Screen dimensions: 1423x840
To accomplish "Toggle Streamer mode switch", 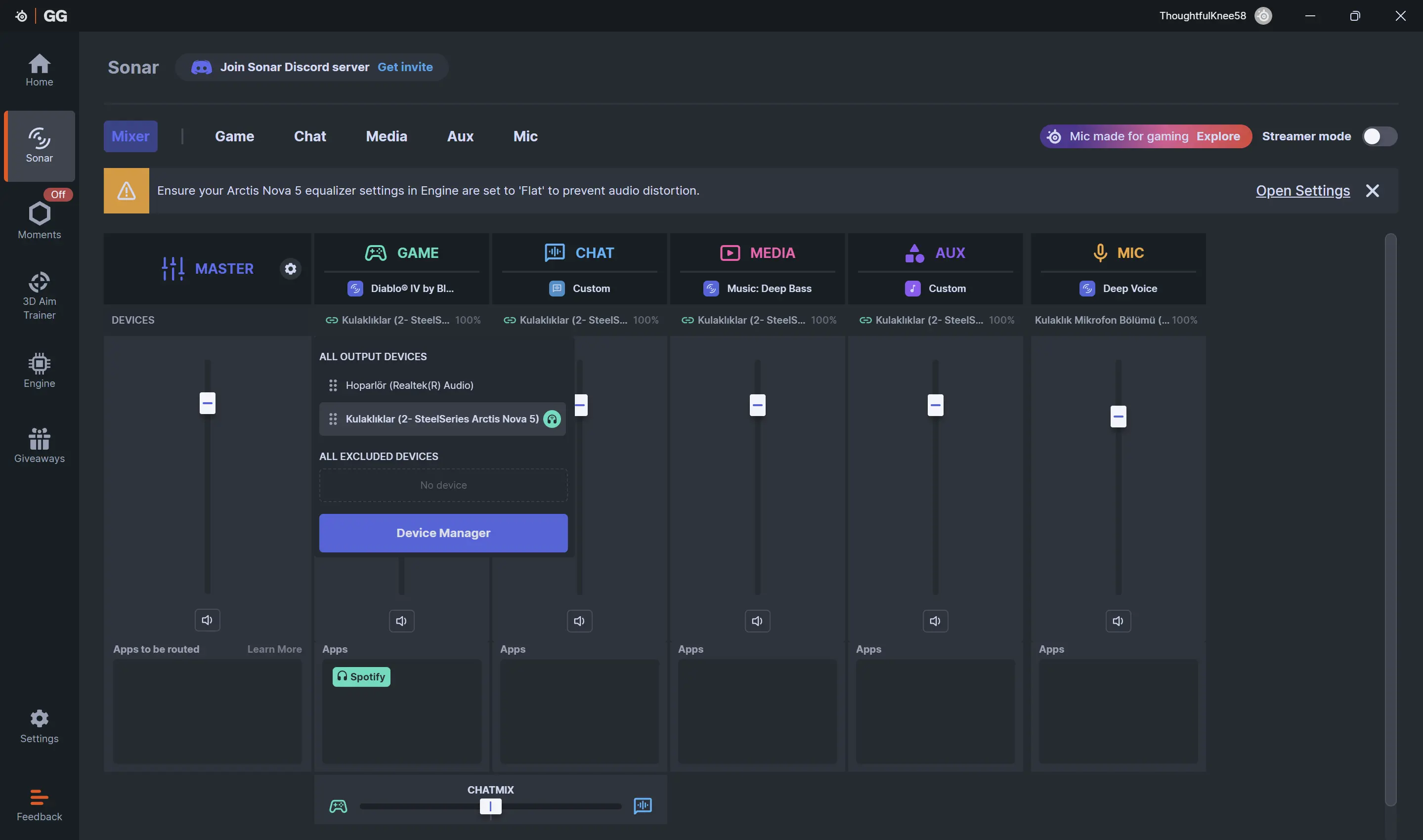I will [1380, 136].
